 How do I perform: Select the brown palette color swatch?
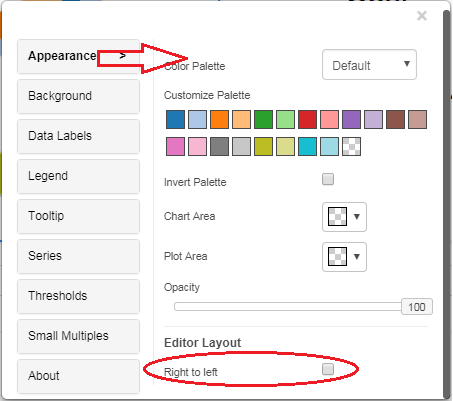click(395, 120)
